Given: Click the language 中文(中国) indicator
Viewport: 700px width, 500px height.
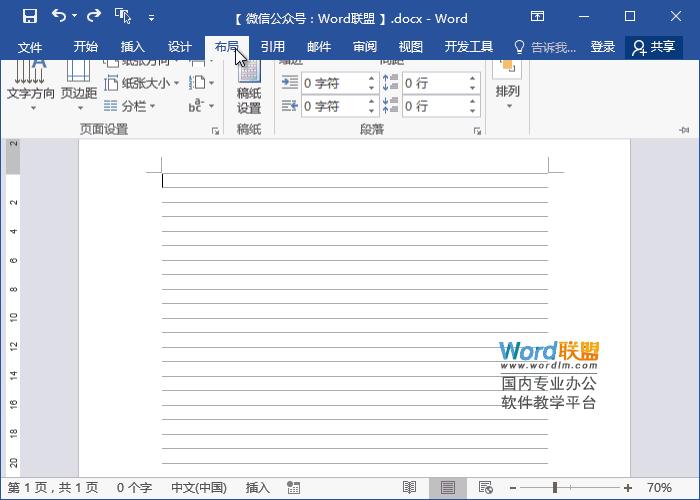Looking at the screenshot, I should coord(199,488).
